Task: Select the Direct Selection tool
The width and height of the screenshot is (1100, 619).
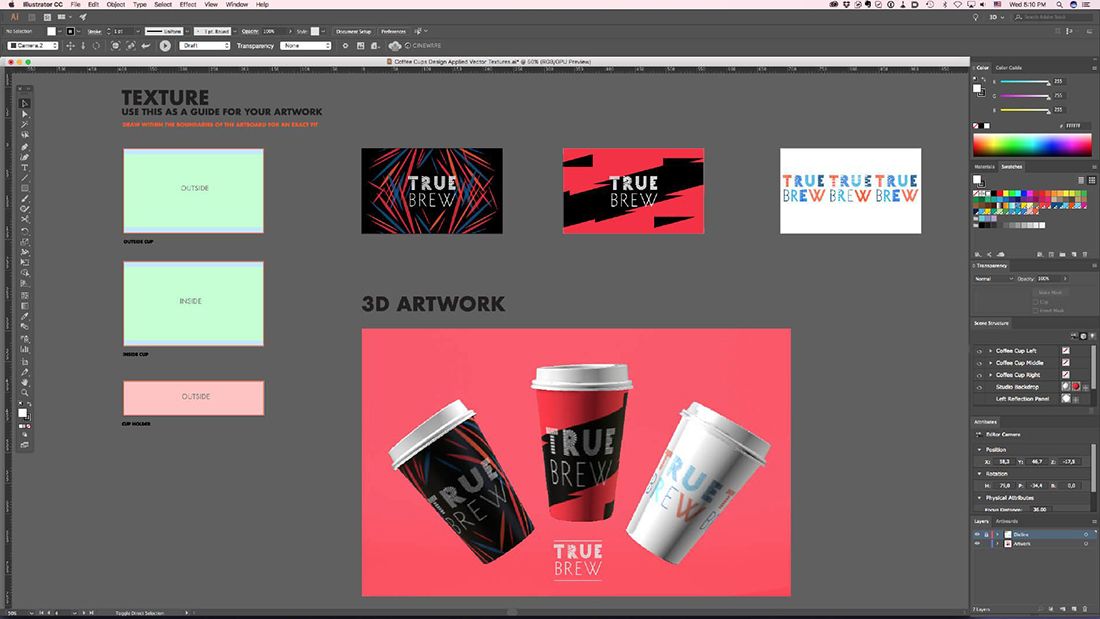Action: pyautogui.click(x=25, y=114)
